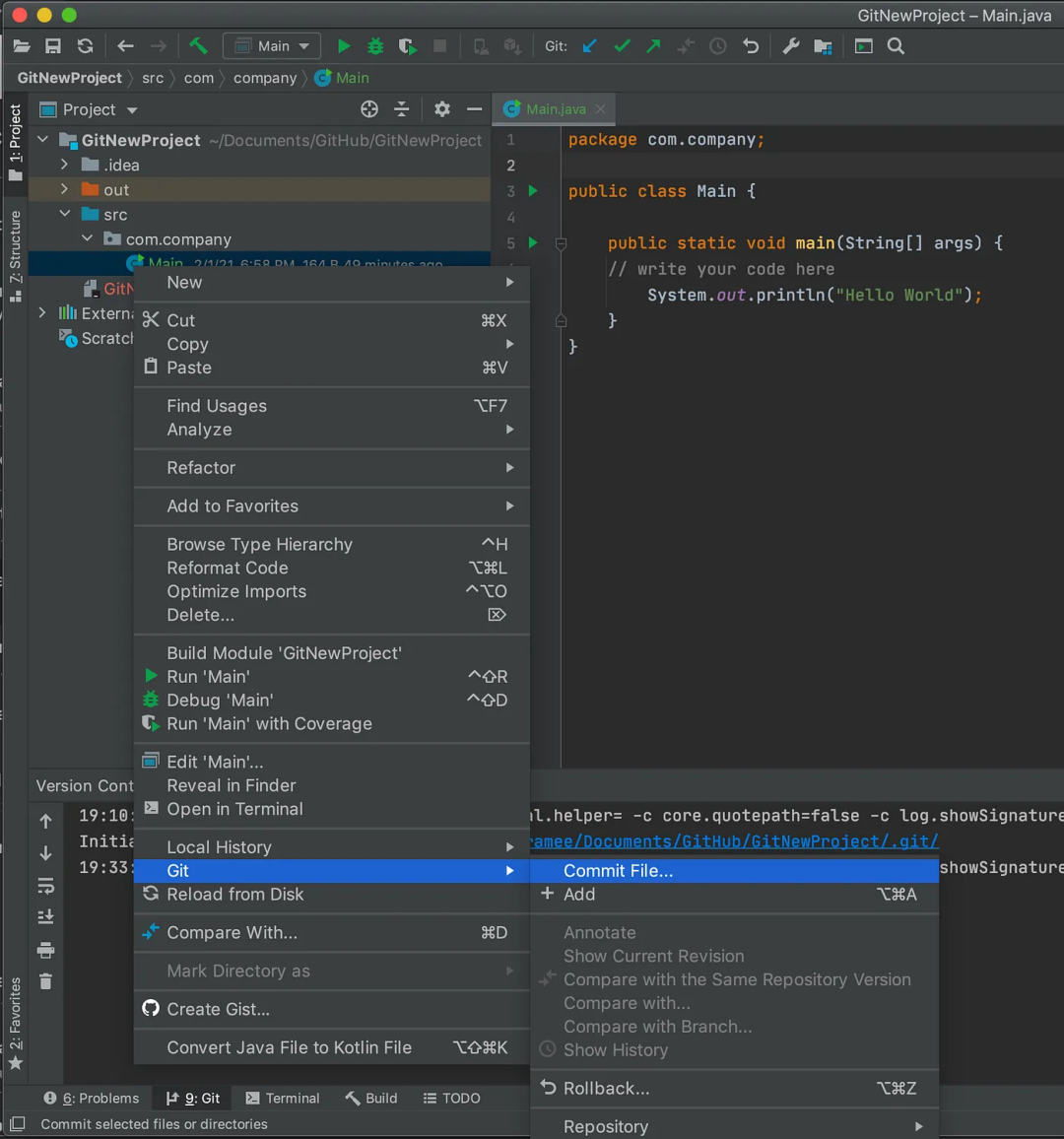Click Git Push green arrow icon
The width and height of the screenshot is (1064, 1139).
[x=653, y=46]
